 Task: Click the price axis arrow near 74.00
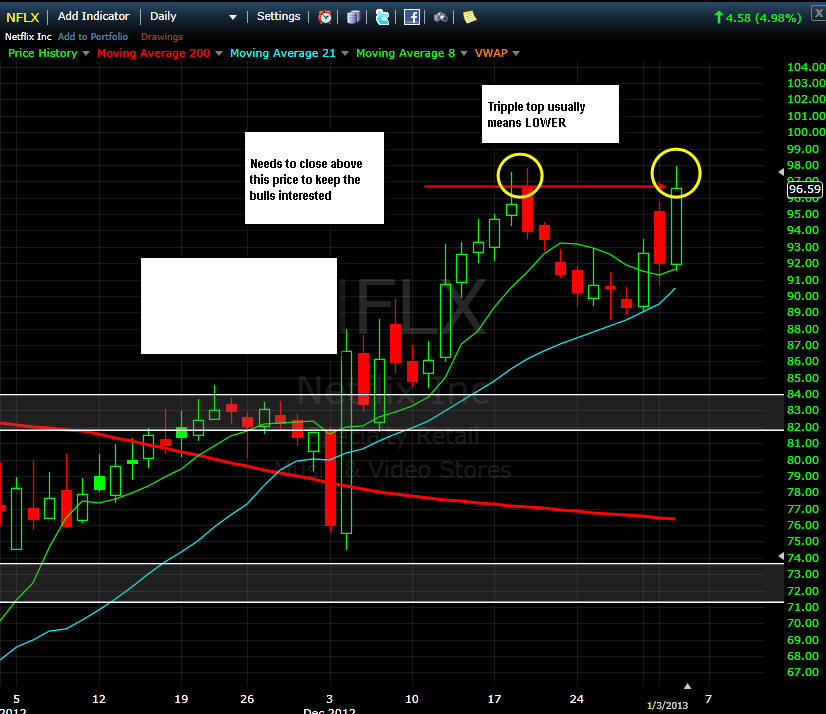tap(781, 556)
